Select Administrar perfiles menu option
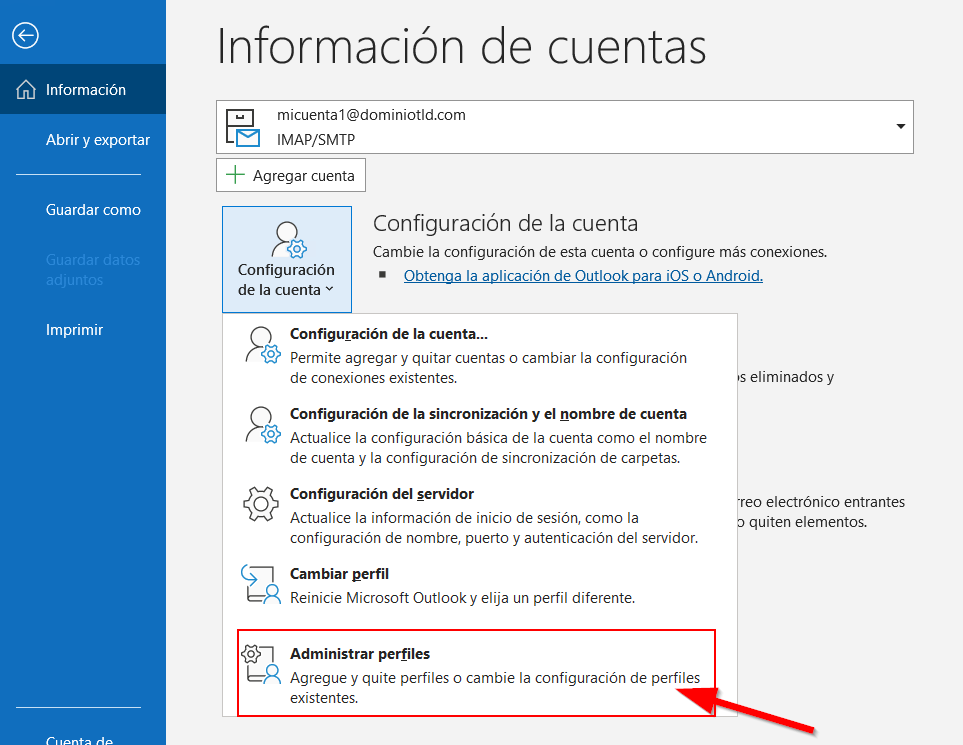The image size is (963, 745). click(x=360, y=654)
